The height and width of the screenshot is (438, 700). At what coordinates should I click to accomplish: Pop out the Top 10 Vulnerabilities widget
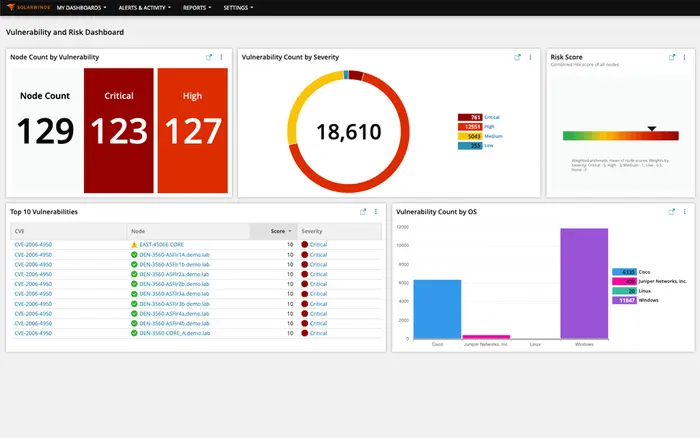pyautogui.click(x=363, y=212)
